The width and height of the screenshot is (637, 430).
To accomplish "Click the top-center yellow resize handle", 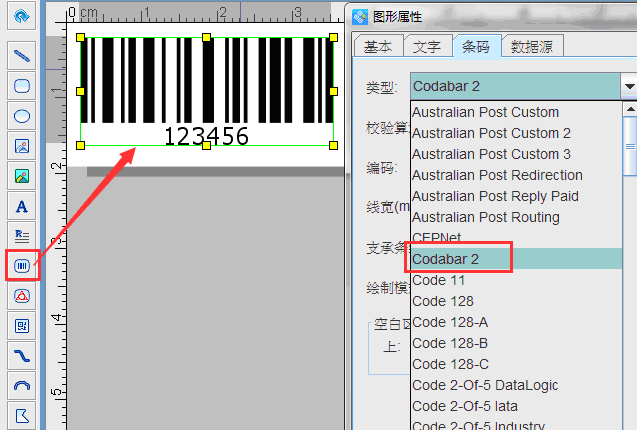I will tap(206, 37).
